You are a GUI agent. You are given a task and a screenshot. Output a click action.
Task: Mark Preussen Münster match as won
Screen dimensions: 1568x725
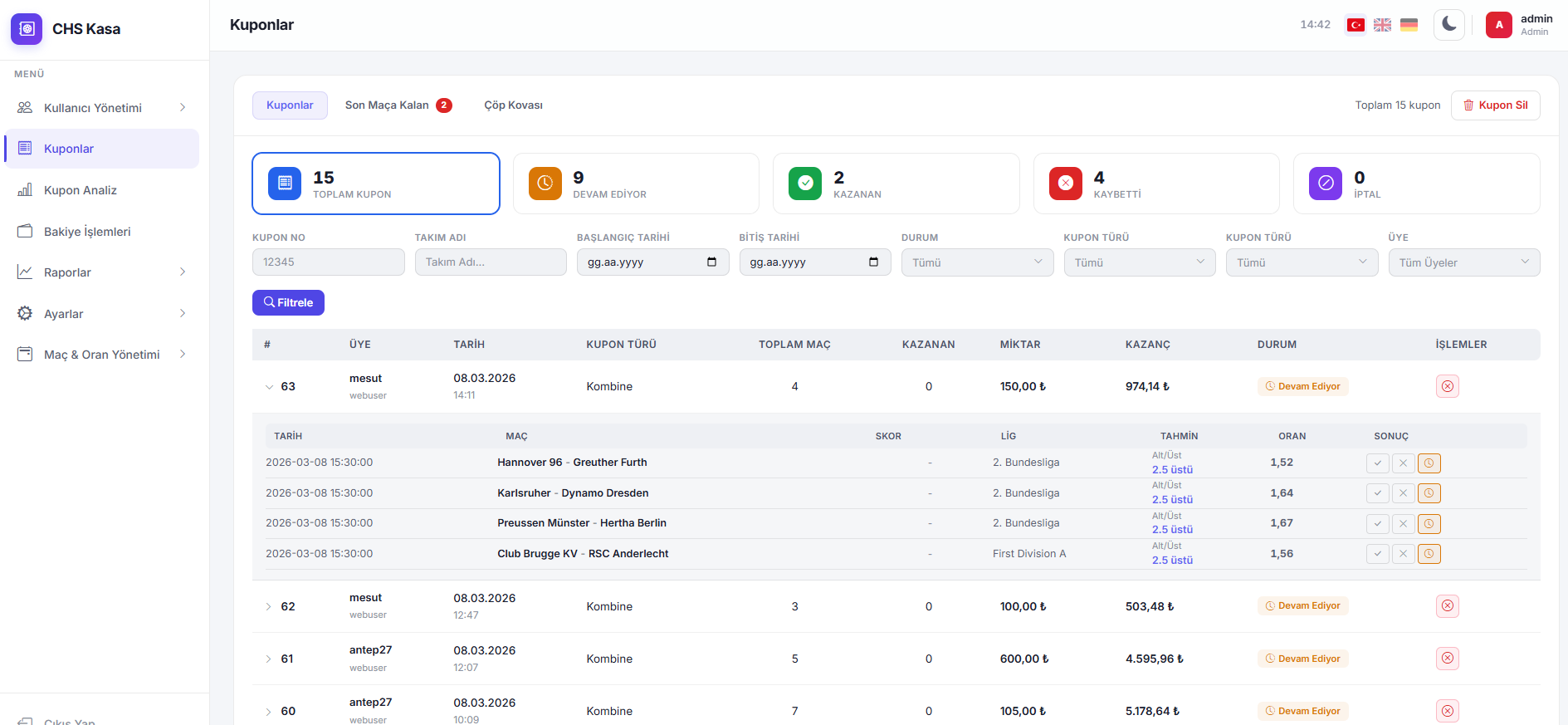1378,524
